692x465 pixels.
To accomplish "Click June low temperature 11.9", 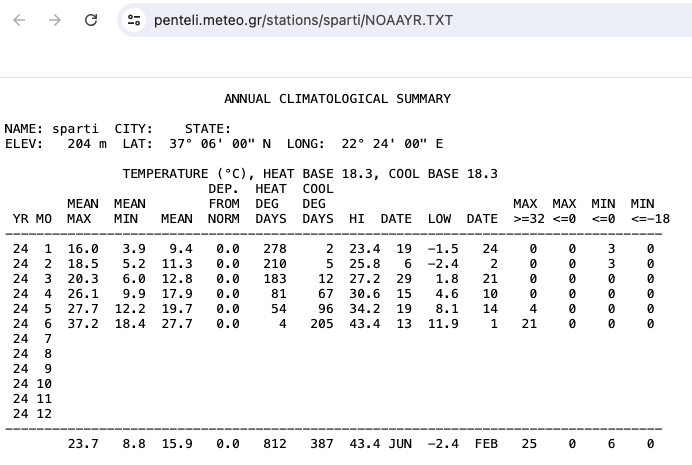I will [443, 324].
